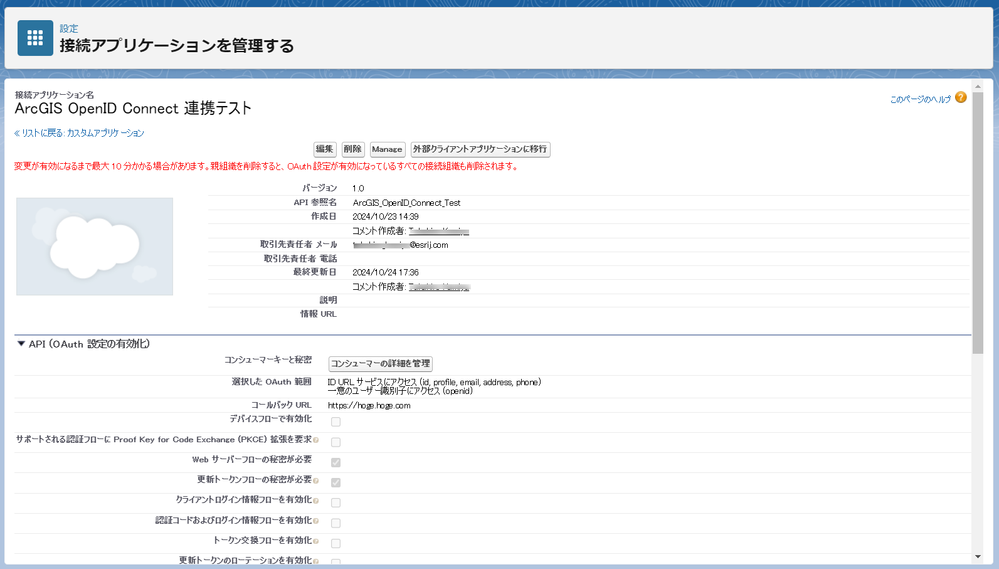Click the app launcher grid icon
The width and height of the screenshot is (999, 569).
click(x=35, y=38)
